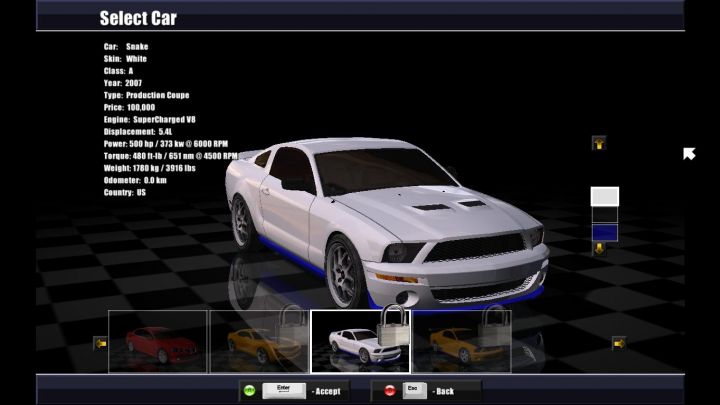Viewport: 720px width, 405px height.
Task: Click the red Back indicator light
Action: [x=389, y=390]
